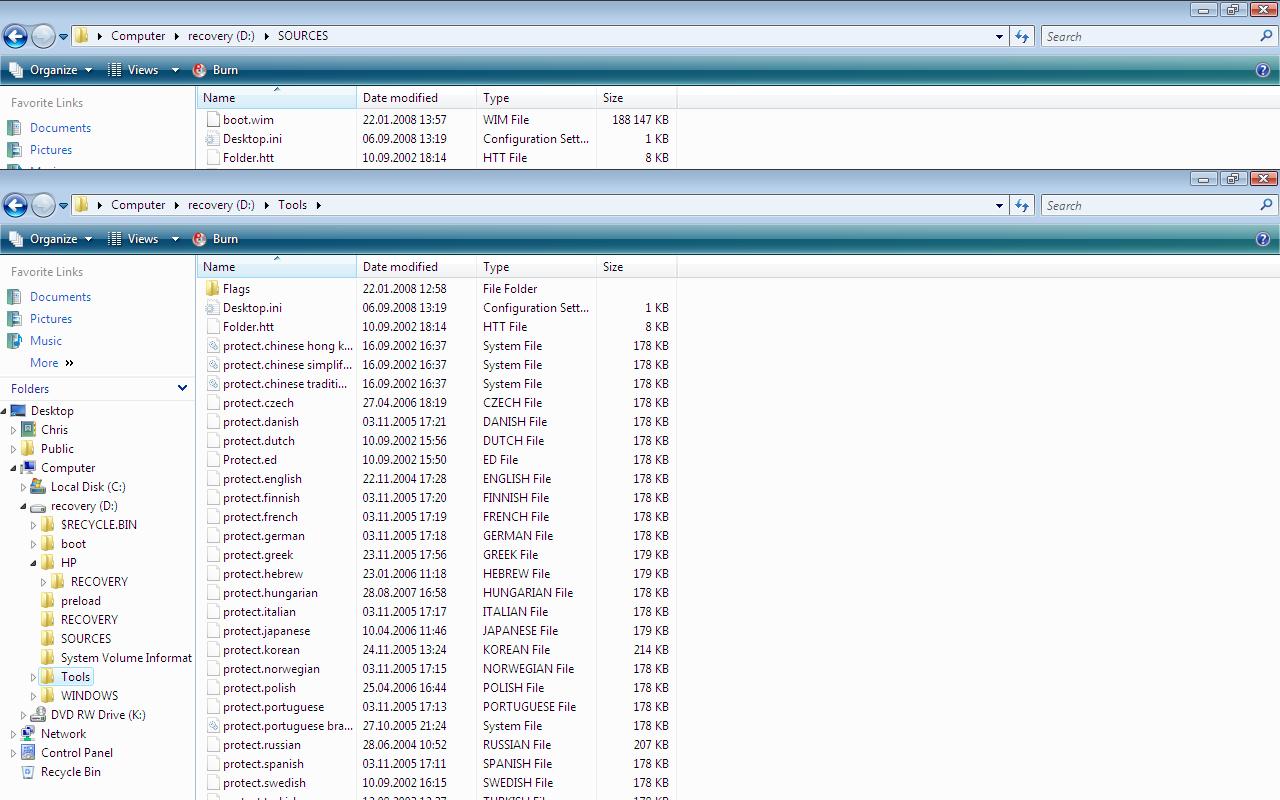Select protect.japanese file icon
The width and height of the screenshot is (1280, 800).
pyautogui.click(x=212, y=631)
